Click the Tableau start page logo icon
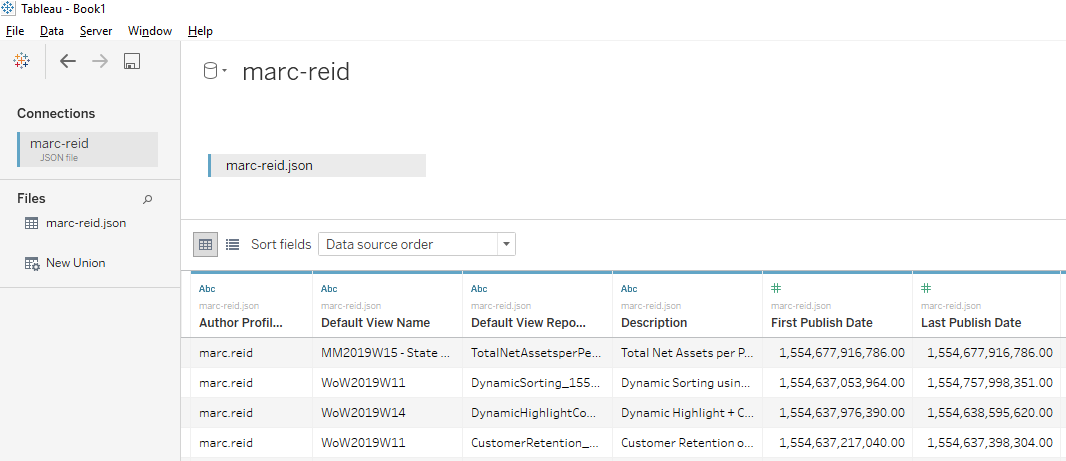The height and width of the screenshot is (461, 1066). 21,61
